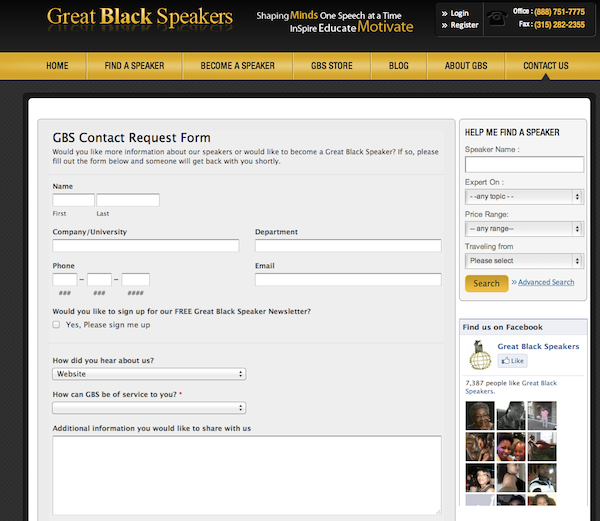
Task: Check 'Yes, Please sign me up' checkbox
Action: click(56, 325)
